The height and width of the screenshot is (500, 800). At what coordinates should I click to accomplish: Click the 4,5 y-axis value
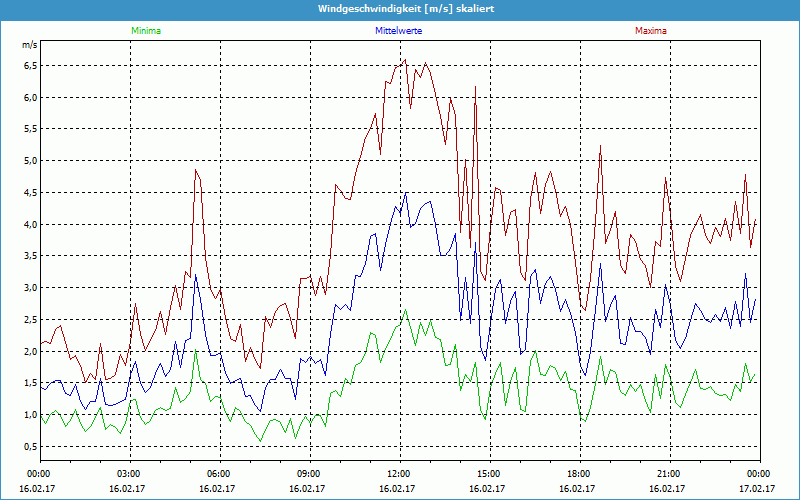pos(32,193)
